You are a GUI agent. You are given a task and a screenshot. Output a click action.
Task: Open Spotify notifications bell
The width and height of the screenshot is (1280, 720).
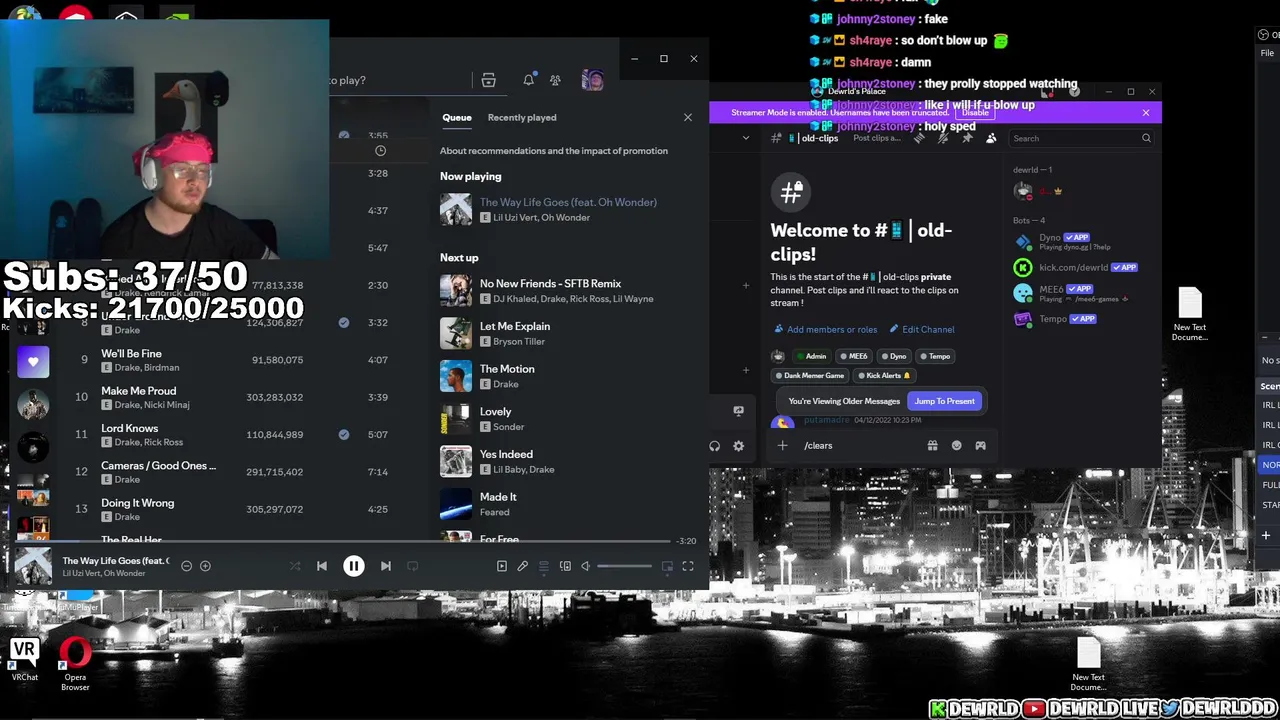tap(529, 80)
